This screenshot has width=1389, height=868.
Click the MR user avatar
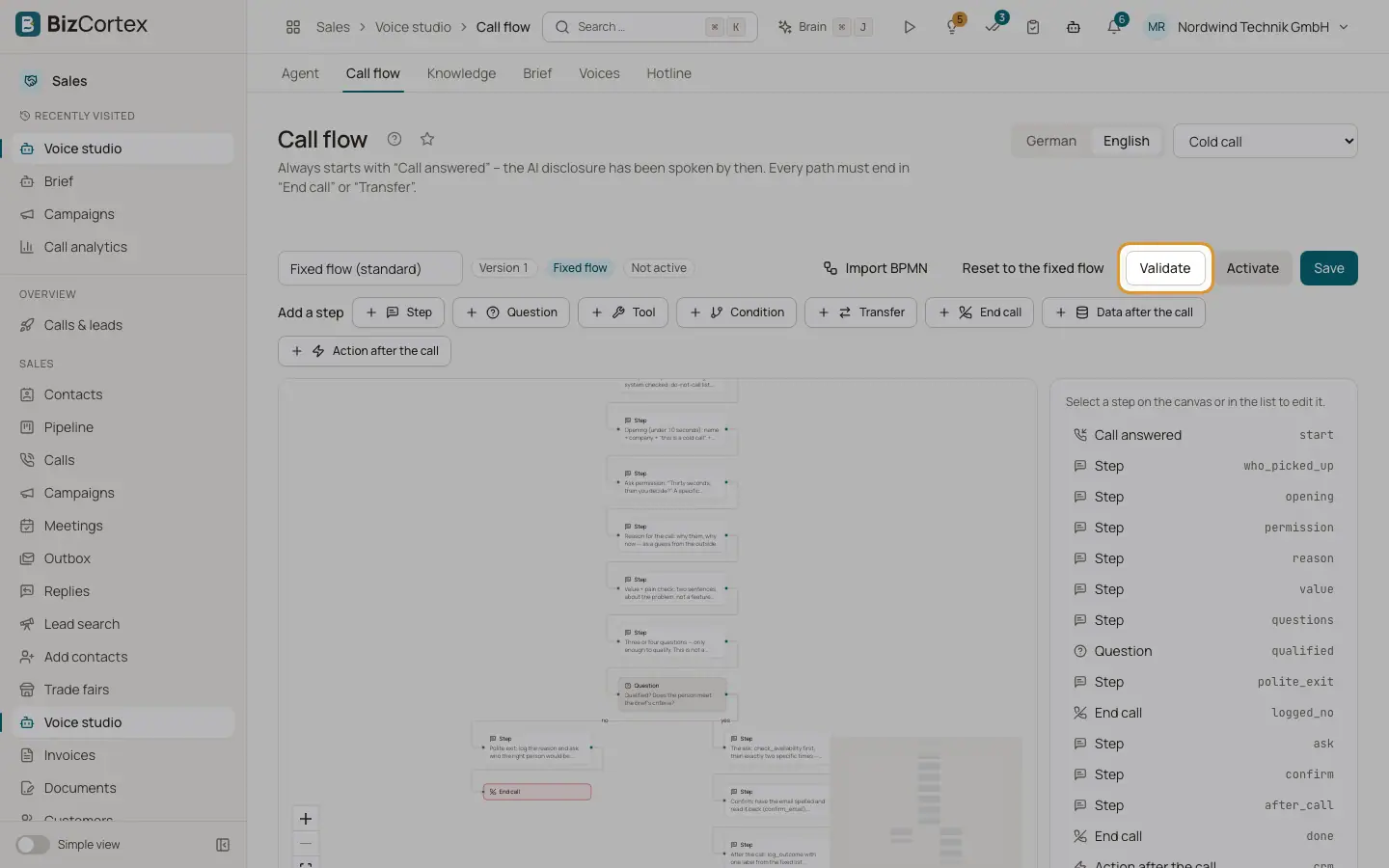pyautogui.click(x=1157, y=27)
